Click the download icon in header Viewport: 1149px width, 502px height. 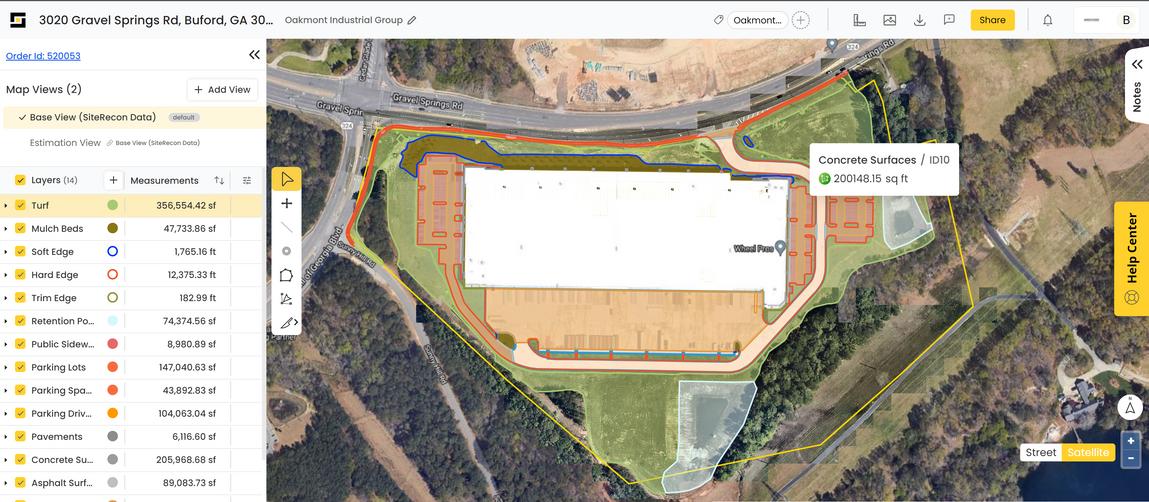tap(920, 20)
